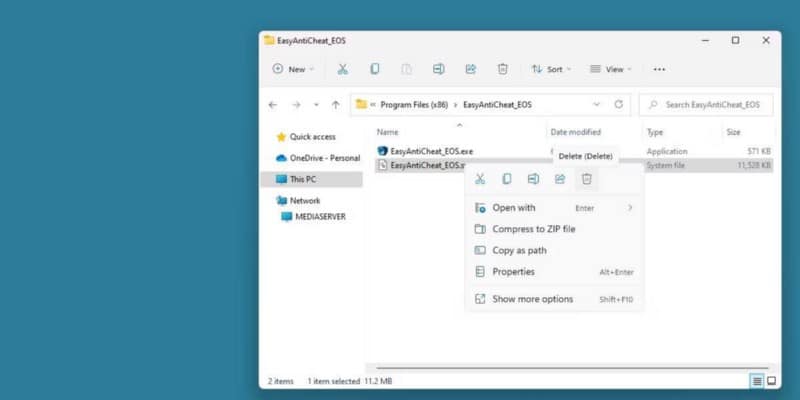The height and width of the screenshot is (400, 800).
Task: Select MEDIASERVER under Network
Action: pyautogui.click(x=319, y=217)
